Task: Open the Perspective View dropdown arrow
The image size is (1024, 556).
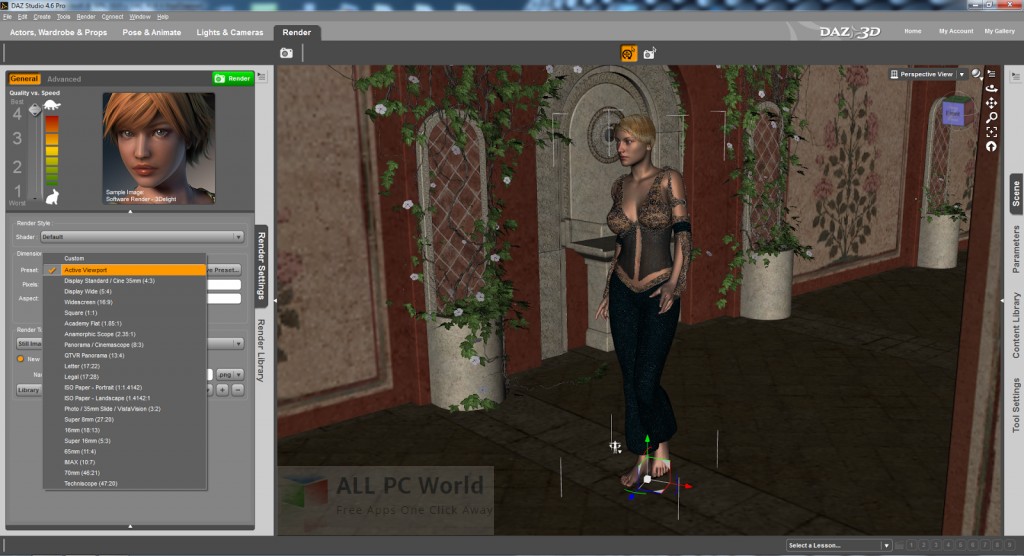Action: (961, 74)
